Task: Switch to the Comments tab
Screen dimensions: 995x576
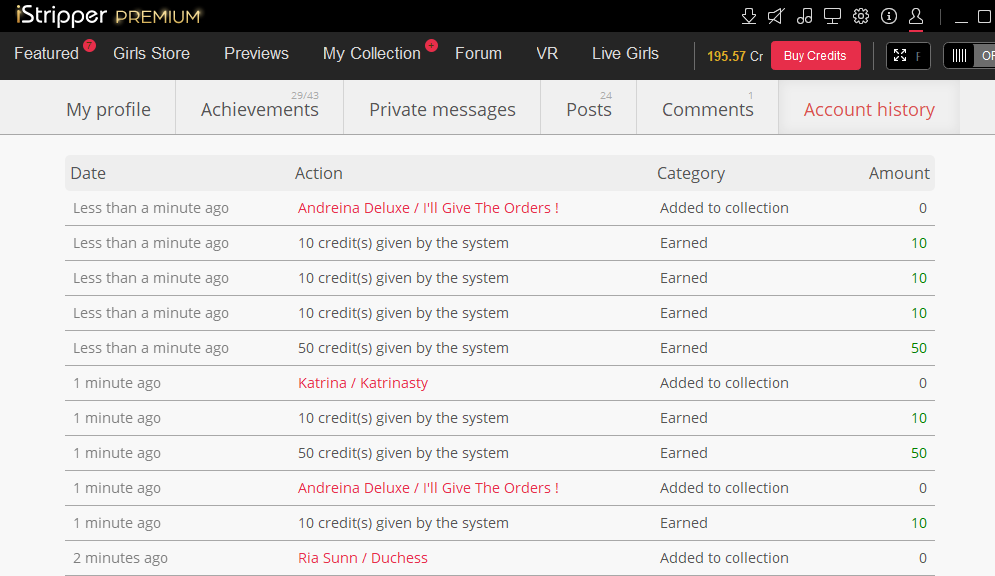Action: [x=707, y=110]
